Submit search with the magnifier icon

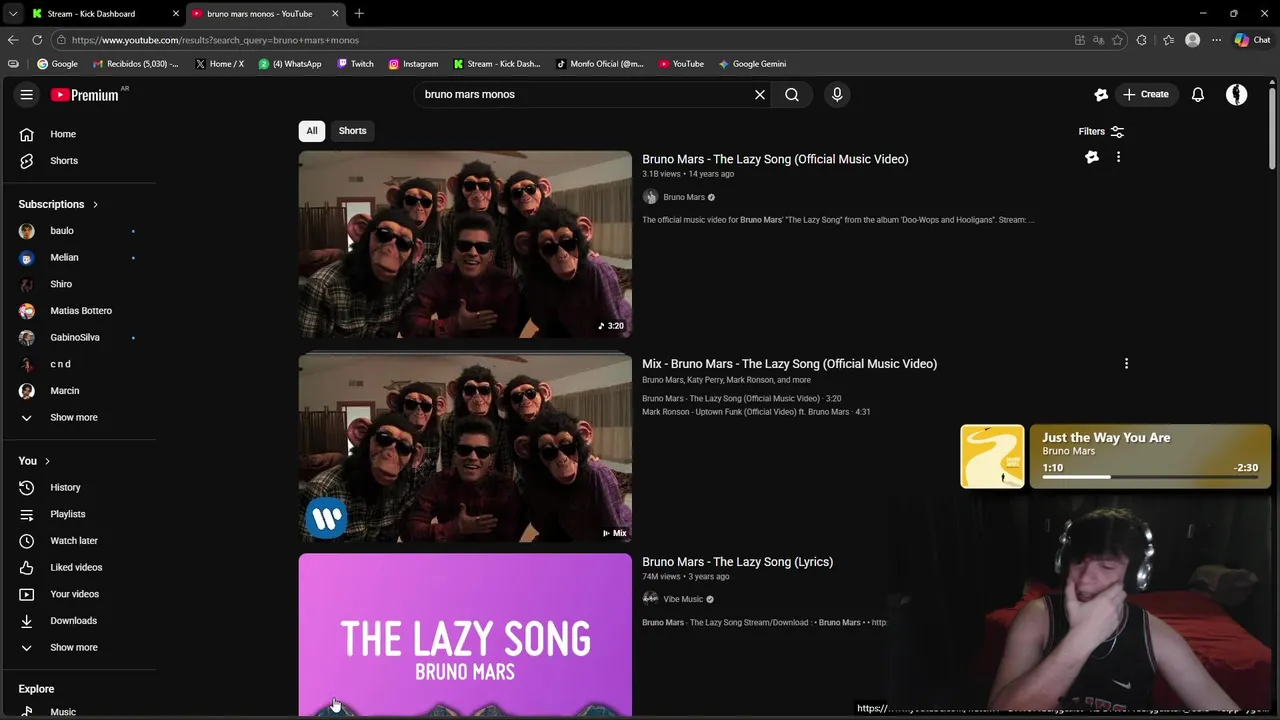[x=792, y=94]
